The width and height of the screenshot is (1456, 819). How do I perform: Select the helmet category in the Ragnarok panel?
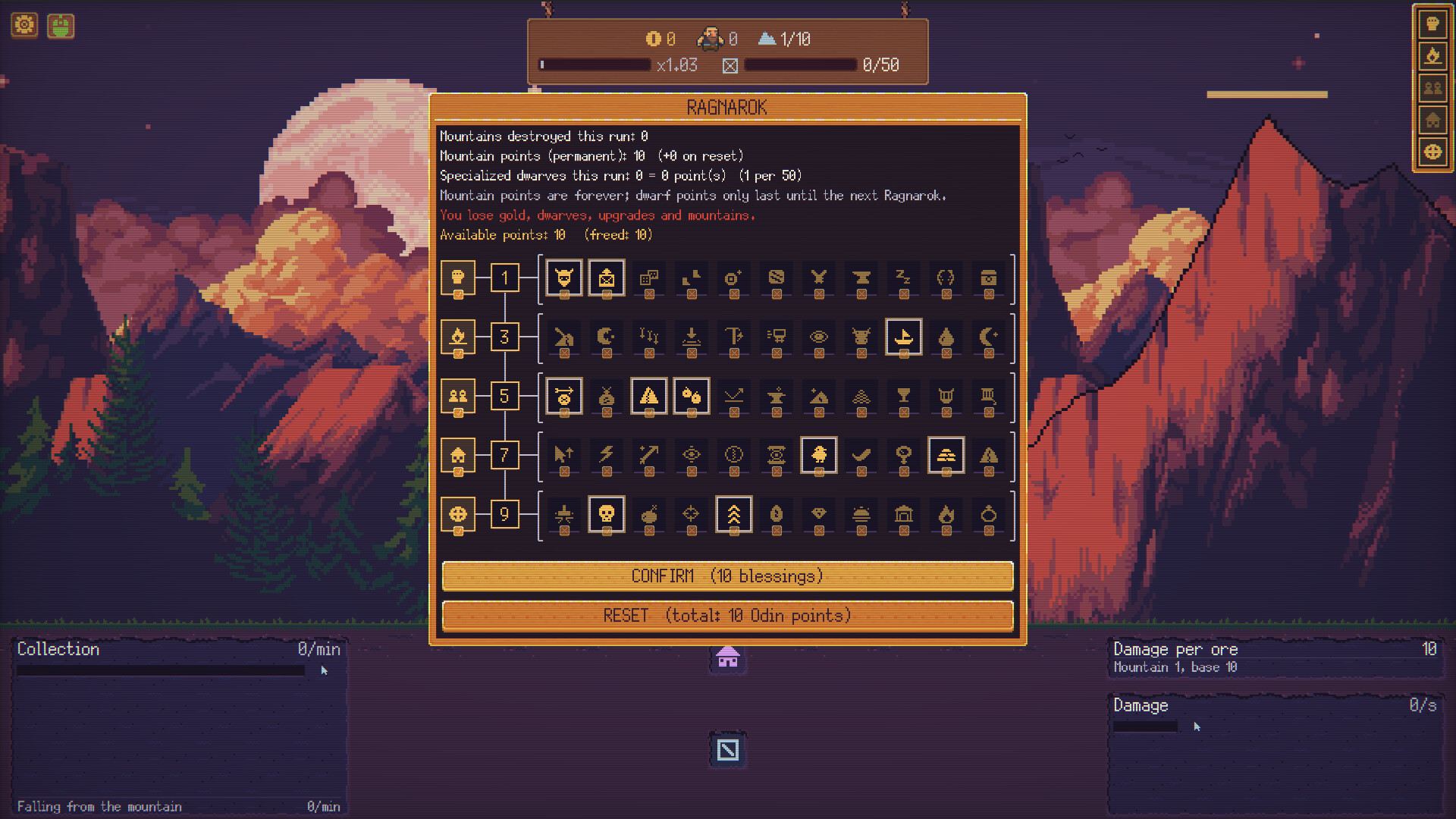pyautogui.click(x=458, y=278)
